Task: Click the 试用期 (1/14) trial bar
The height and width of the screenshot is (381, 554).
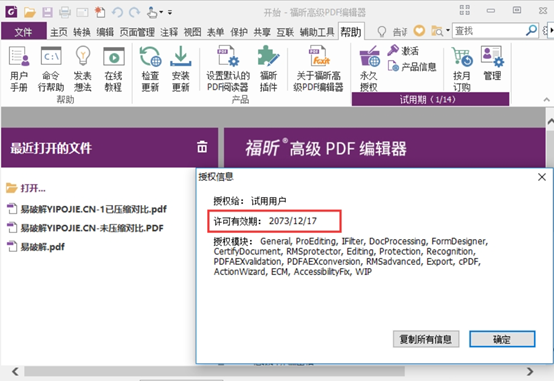Action: tap(430, 99)
